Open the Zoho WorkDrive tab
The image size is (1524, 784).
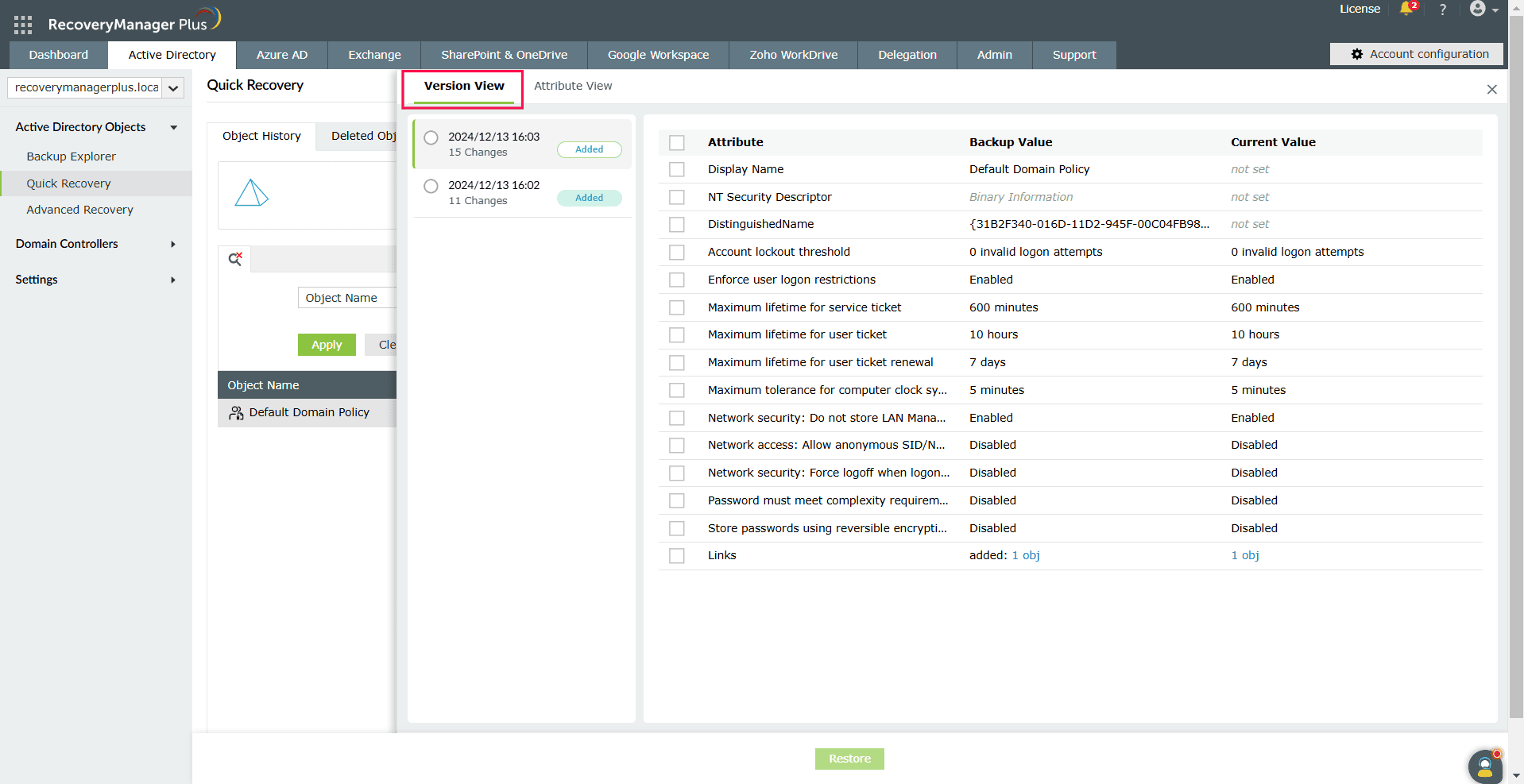pos(794,55)
